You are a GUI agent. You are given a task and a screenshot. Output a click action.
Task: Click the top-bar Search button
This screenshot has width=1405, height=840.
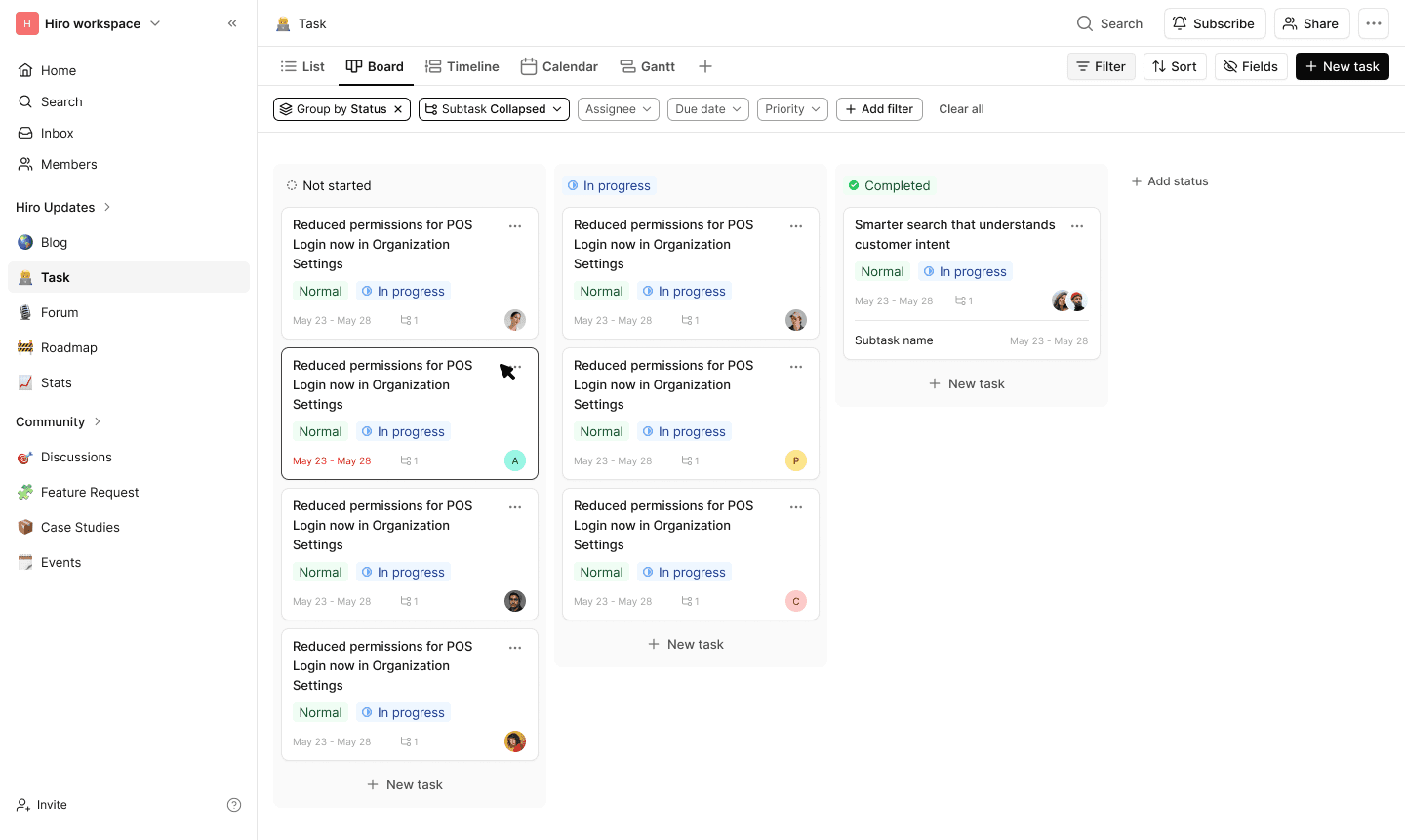(1109, 23)
